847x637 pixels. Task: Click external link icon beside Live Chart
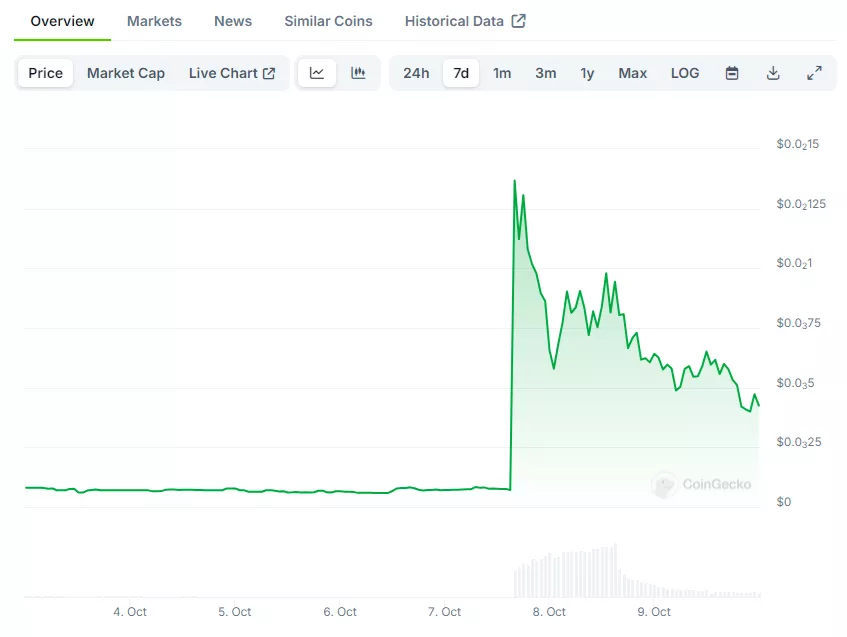(x=271, y=72)
